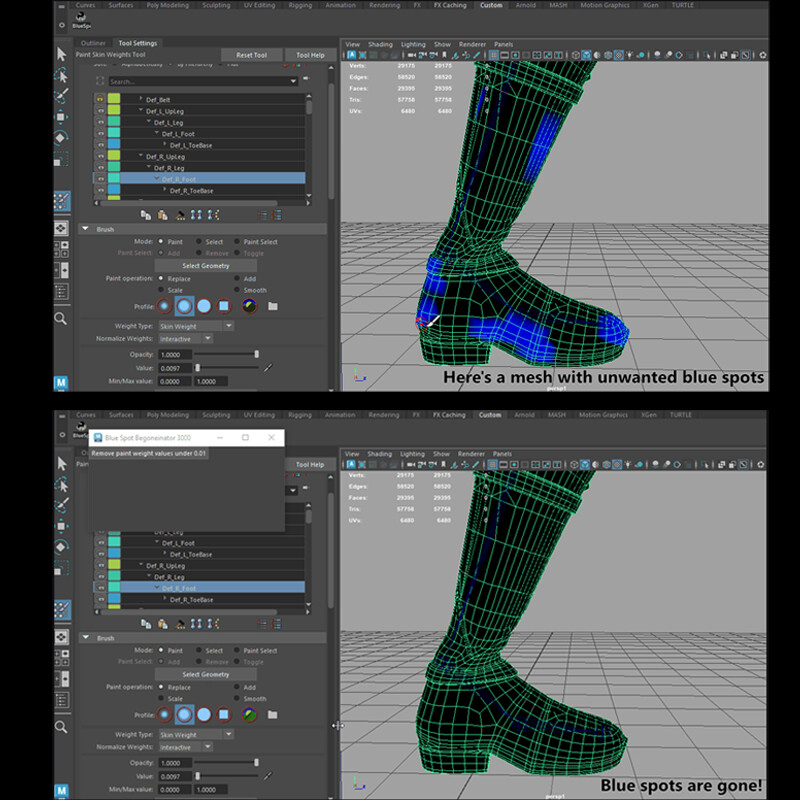Viewport: 800px width, 800px height.
Task: Click Reset Tool in the top window
Action: [x=251, y=55]
